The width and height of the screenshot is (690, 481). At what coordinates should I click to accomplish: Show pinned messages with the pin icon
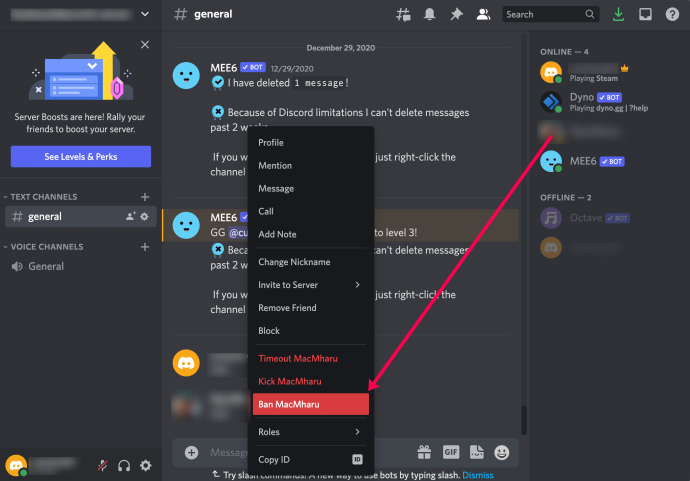click(x=456, y=15)
